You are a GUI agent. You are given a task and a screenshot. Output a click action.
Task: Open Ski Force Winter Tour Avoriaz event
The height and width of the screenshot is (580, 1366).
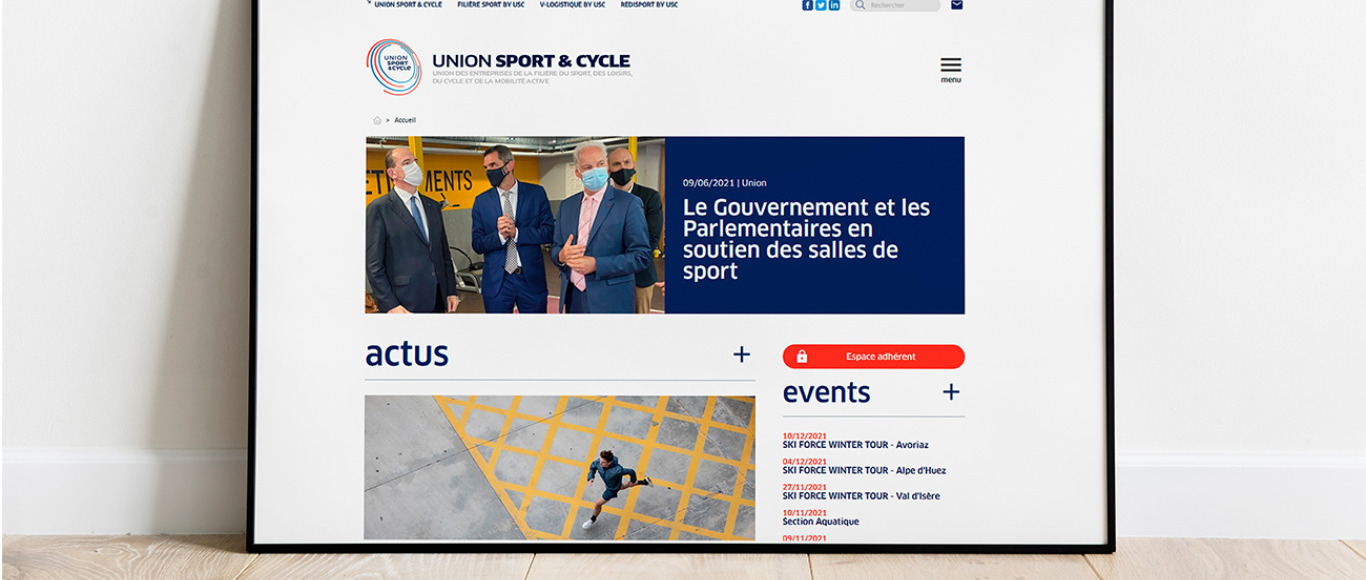tap(856, 445)
